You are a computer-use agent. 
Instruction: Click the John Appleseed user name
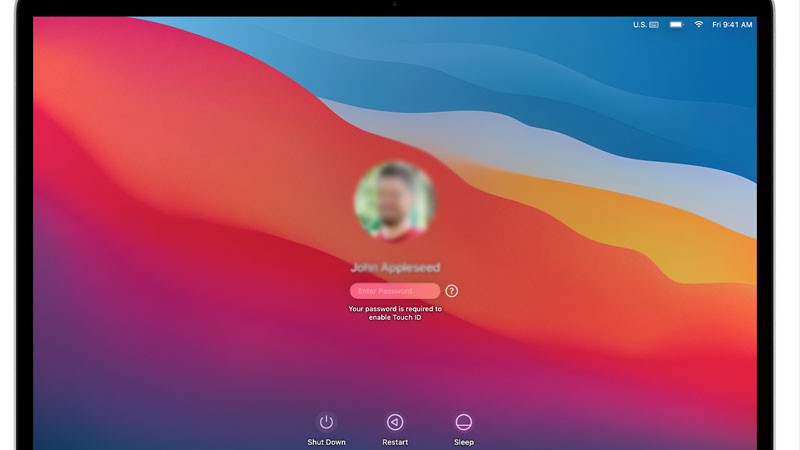coord(395,267)
